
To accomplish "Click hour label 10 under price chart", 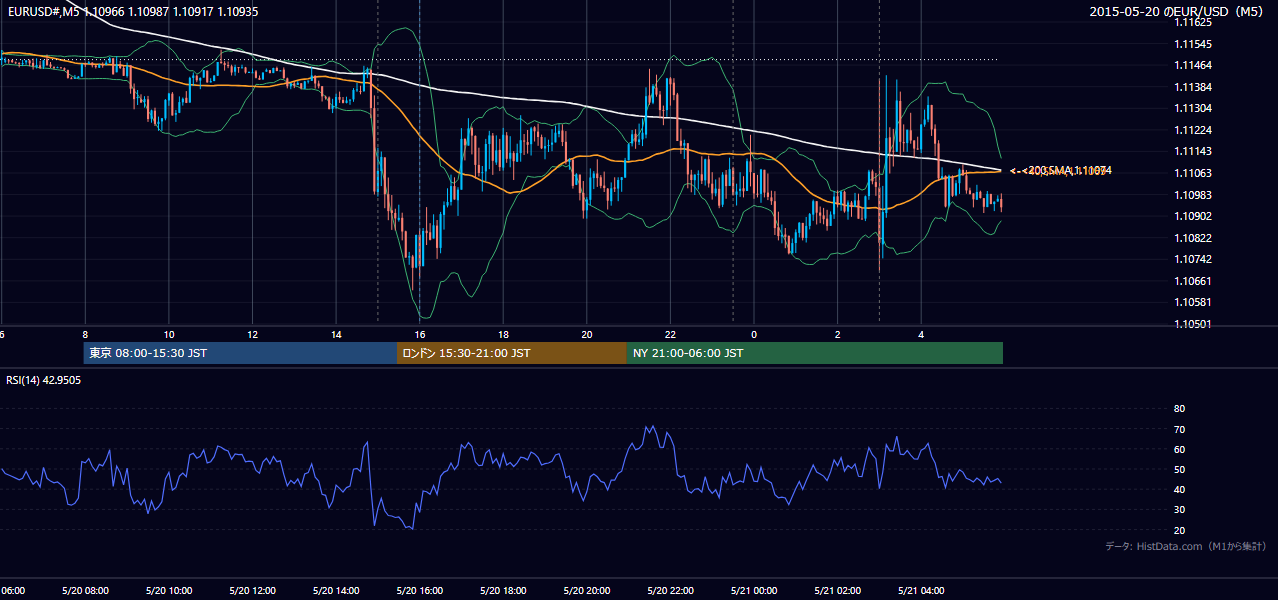I will (x=169, y=334).
